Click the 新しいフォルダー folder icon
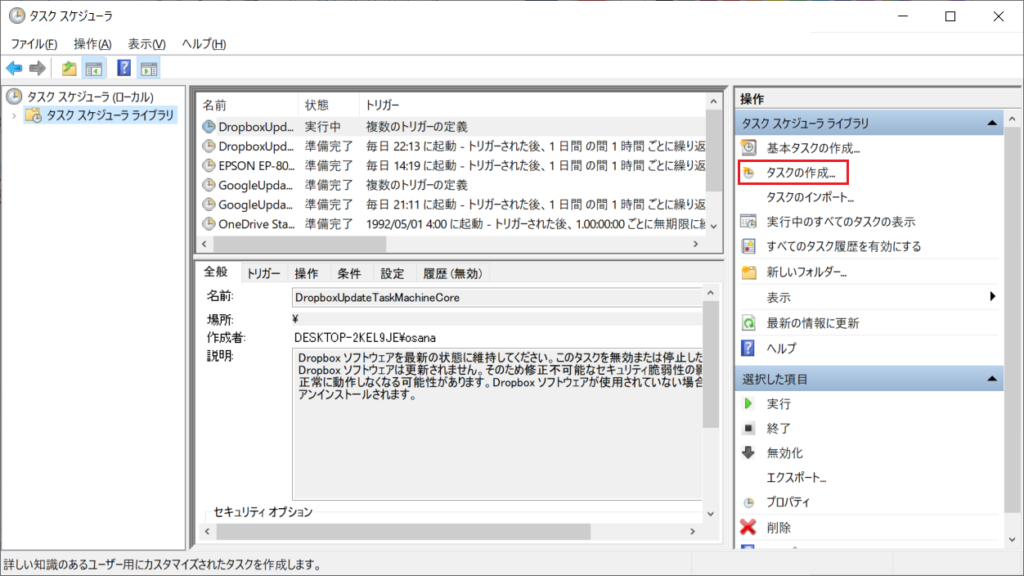 tap(748, 272)
